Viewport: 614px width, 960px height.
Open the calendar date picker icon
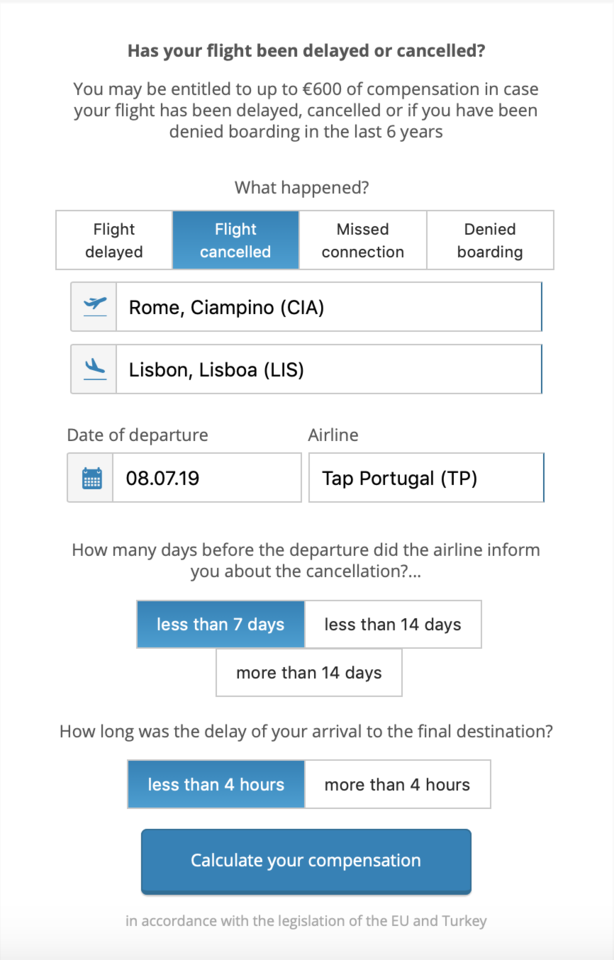tap(91, 478)
